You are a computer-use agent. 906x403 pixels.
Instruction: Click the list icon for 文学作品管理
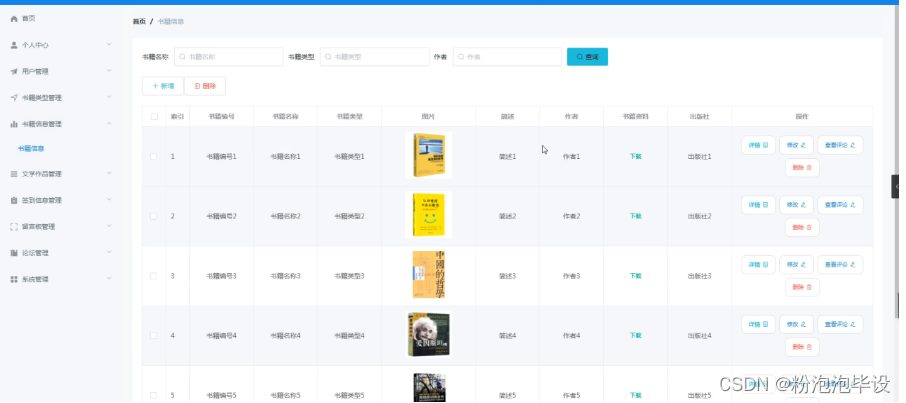pos(14,174)
